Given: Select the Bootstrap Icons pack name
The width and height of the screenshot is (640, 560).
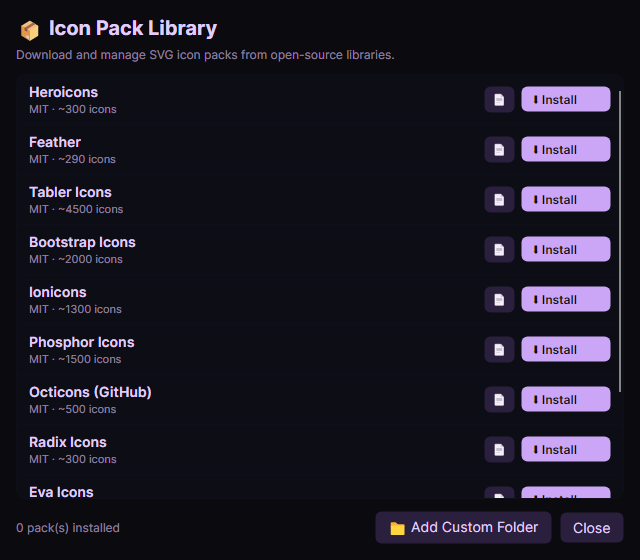Looking at the screenshot, I should [x=82, y=242].
